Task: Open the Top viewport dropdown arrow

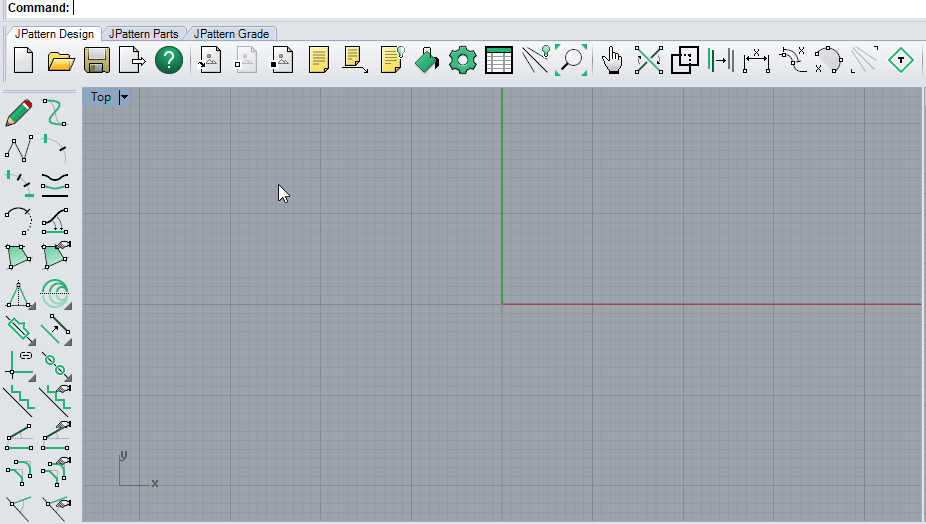Action: pos(124,97)
